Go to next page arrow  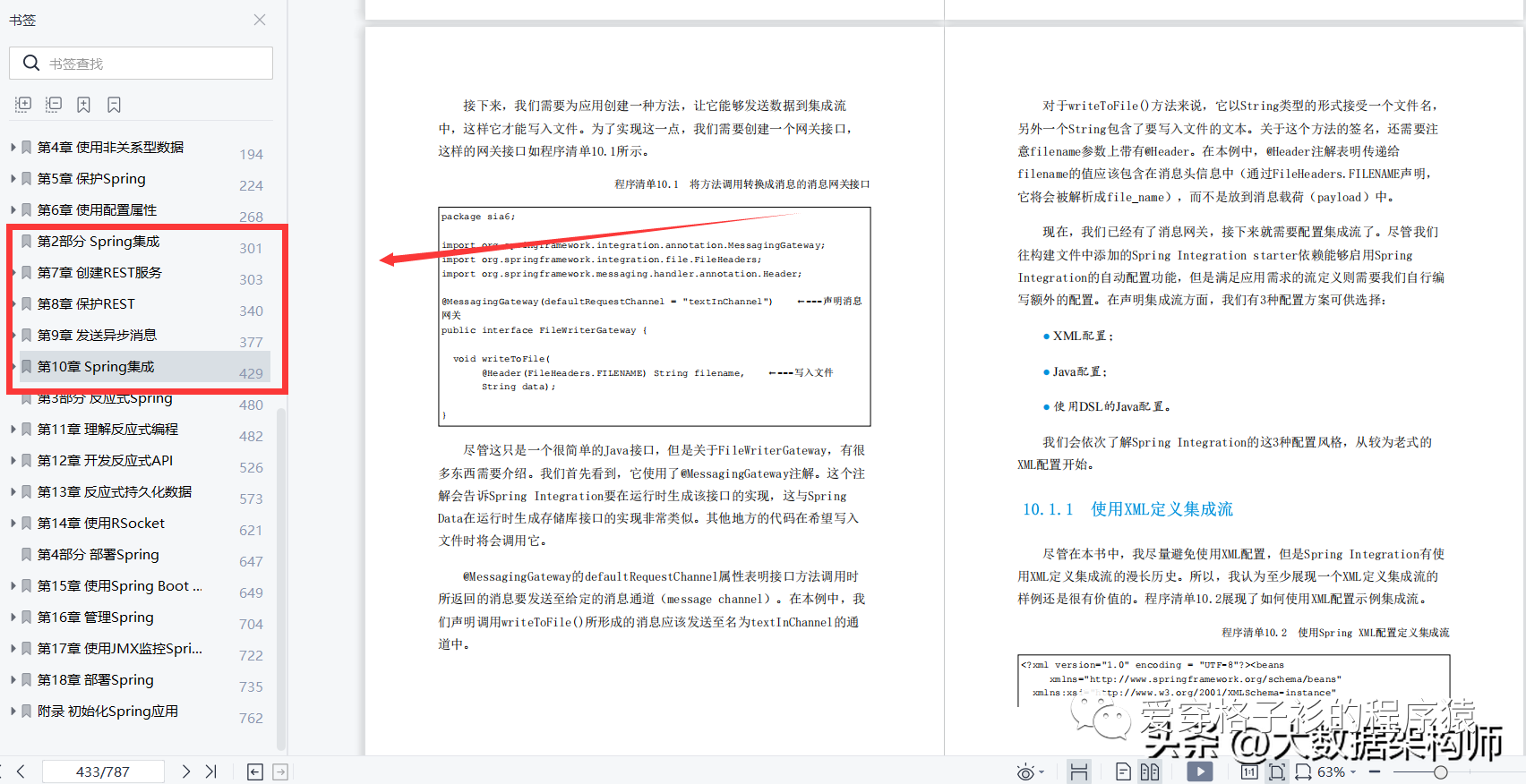pyautogui.click(x=185, y=771)
